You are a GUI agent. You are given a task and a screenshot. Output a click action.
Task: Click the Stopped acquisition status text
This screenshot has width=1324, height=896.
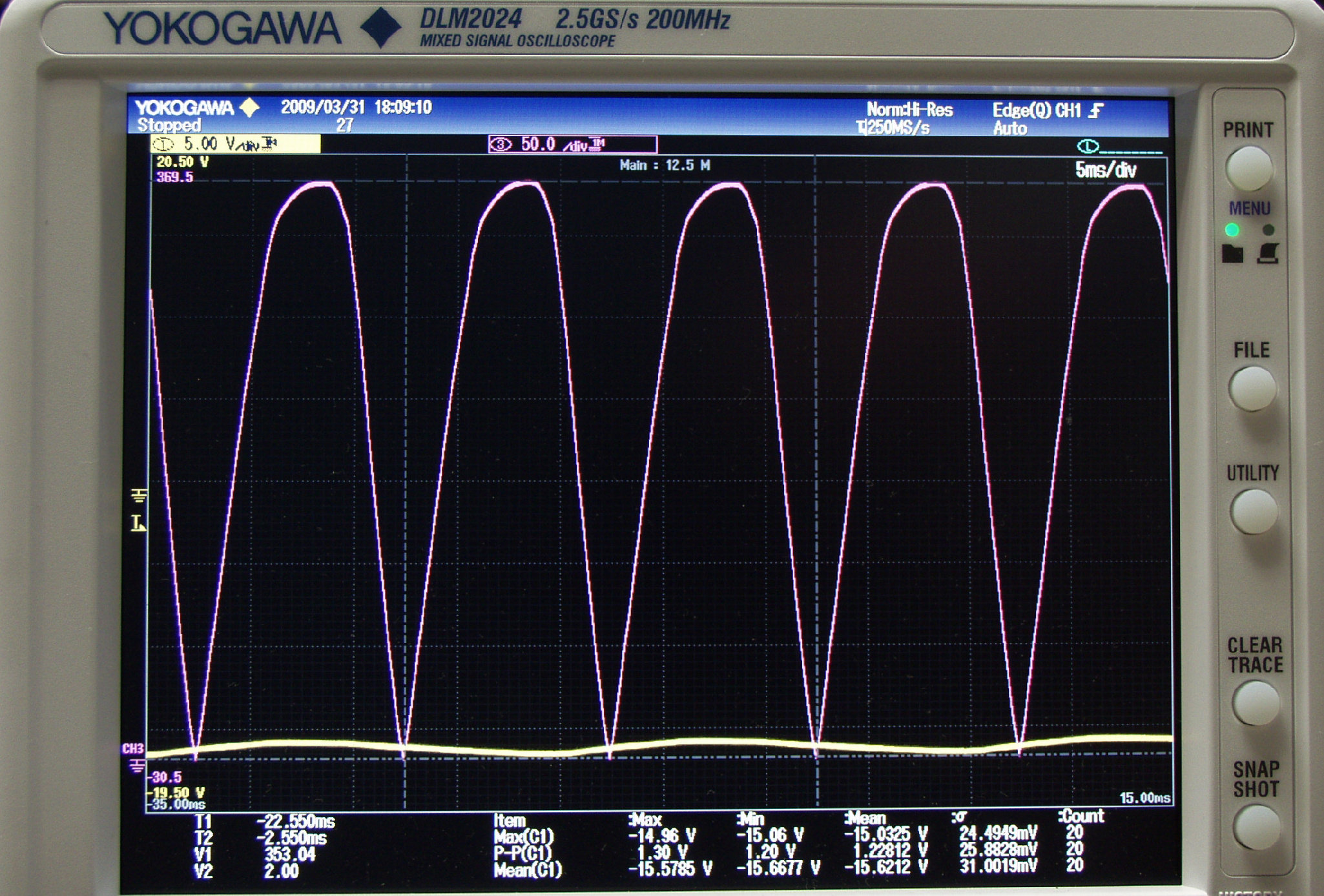[x=169, y=125]
